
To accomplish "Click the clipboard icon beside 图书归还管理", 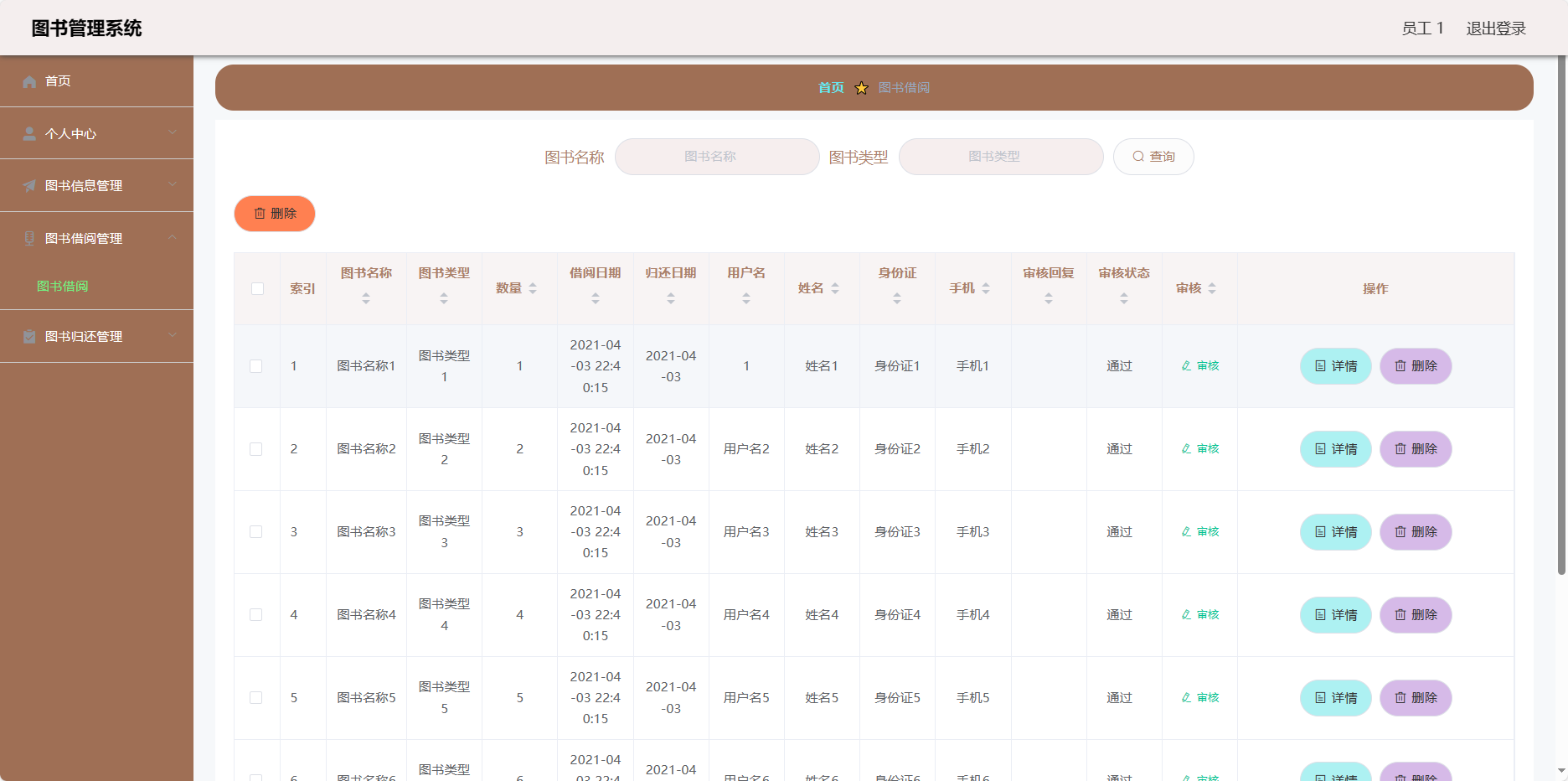I will pyautogui.click(x=29, y=336).
